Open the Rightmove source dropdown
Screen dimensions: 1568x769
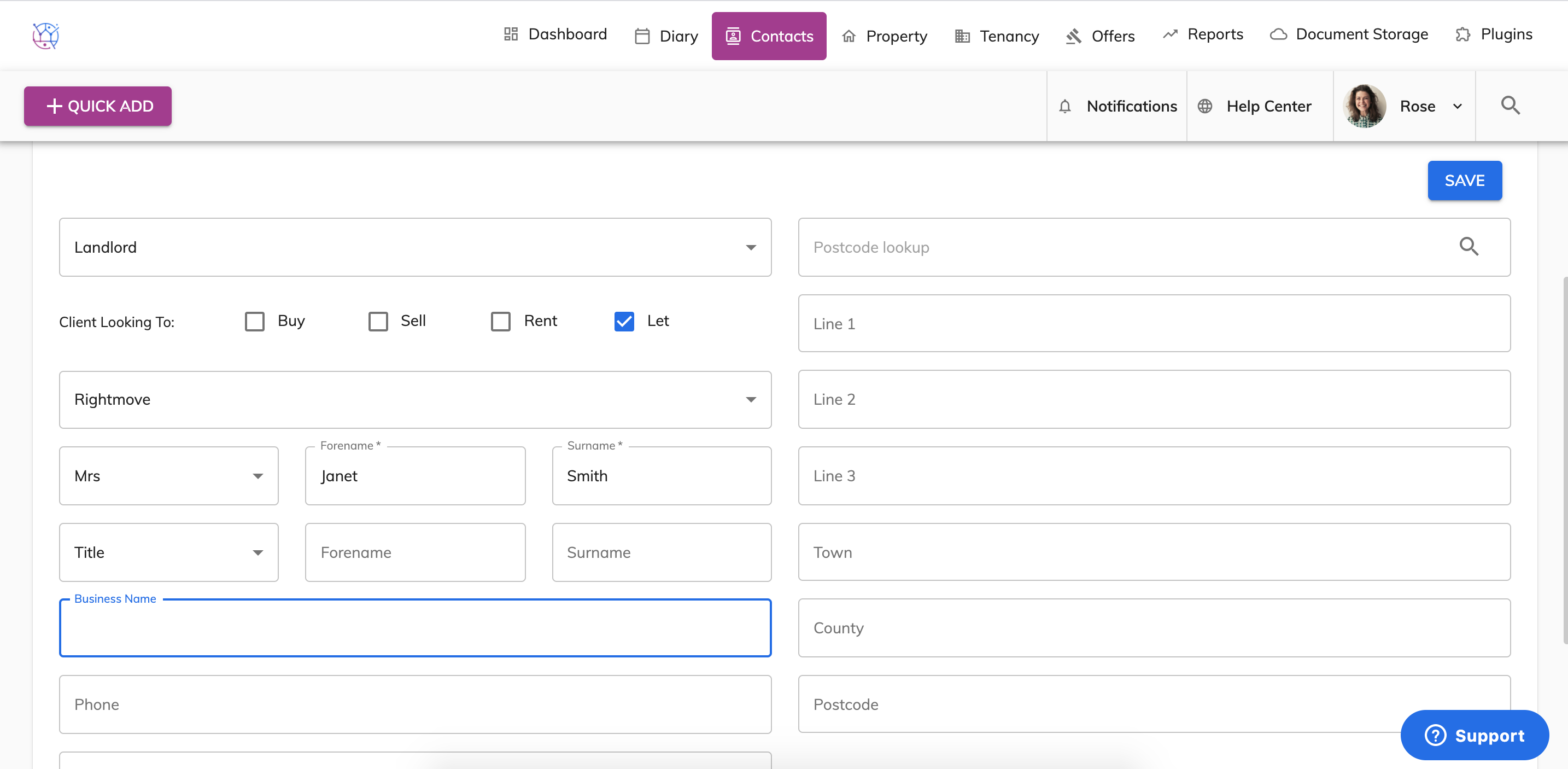point(415,399)
